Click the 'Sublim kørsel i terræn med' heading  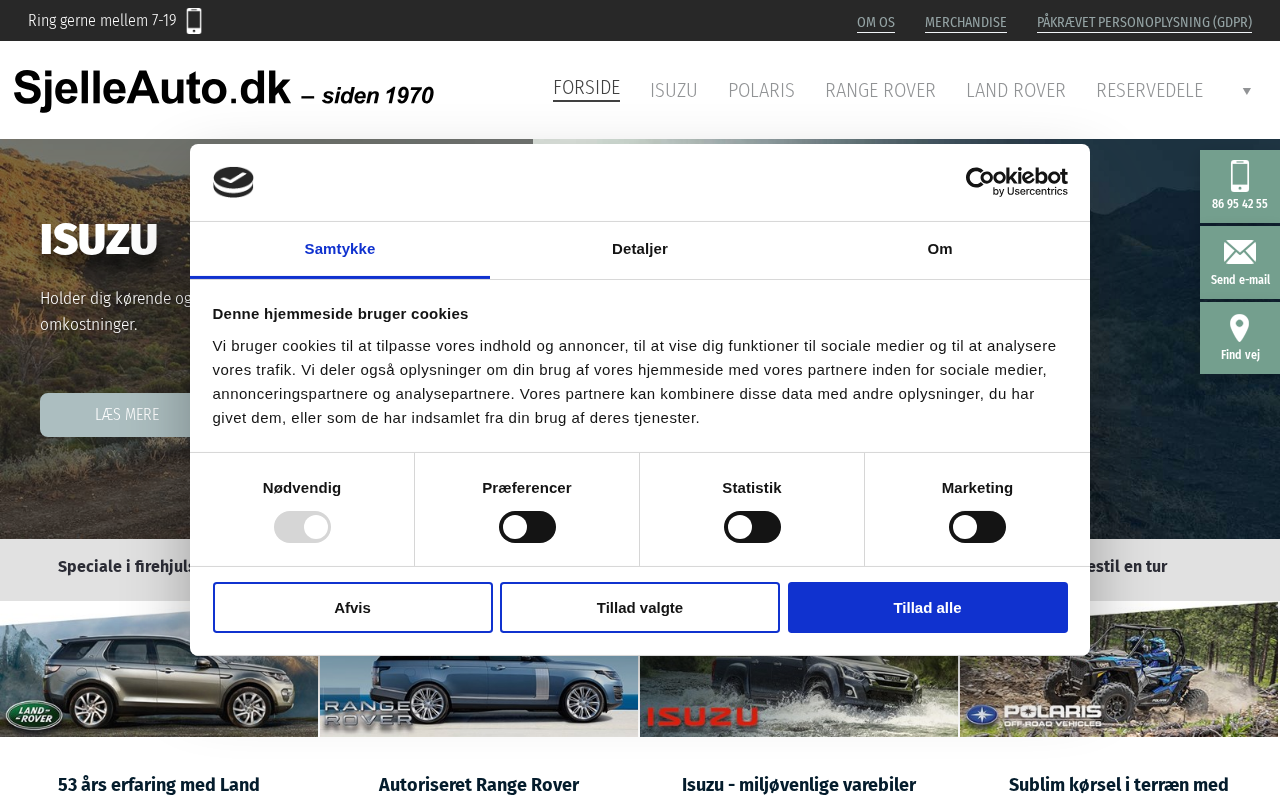click(x=1119, y=785)
